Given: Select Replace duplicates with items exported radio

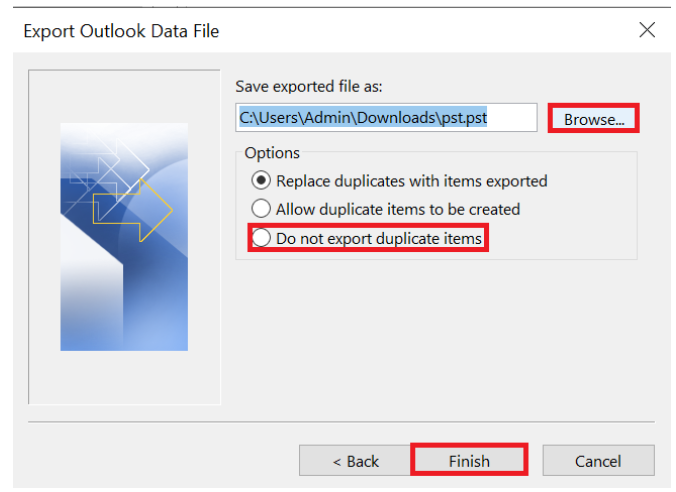Looking at the screenshot, I should pos(261,181).
